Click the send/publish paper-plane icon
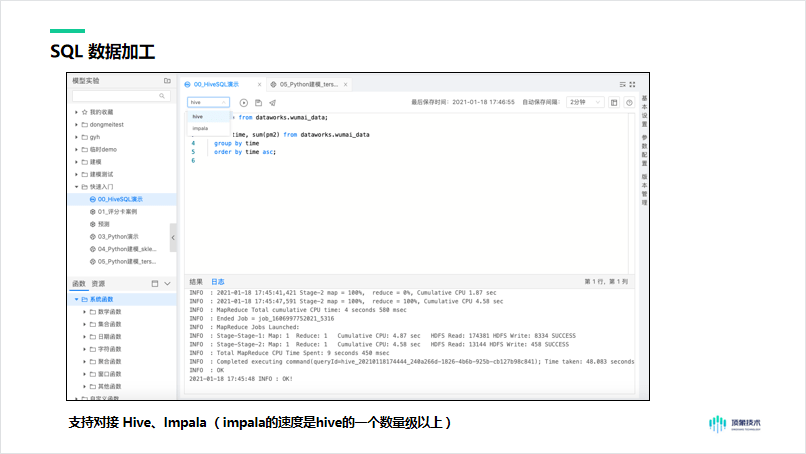 click(x=272, y=102)
